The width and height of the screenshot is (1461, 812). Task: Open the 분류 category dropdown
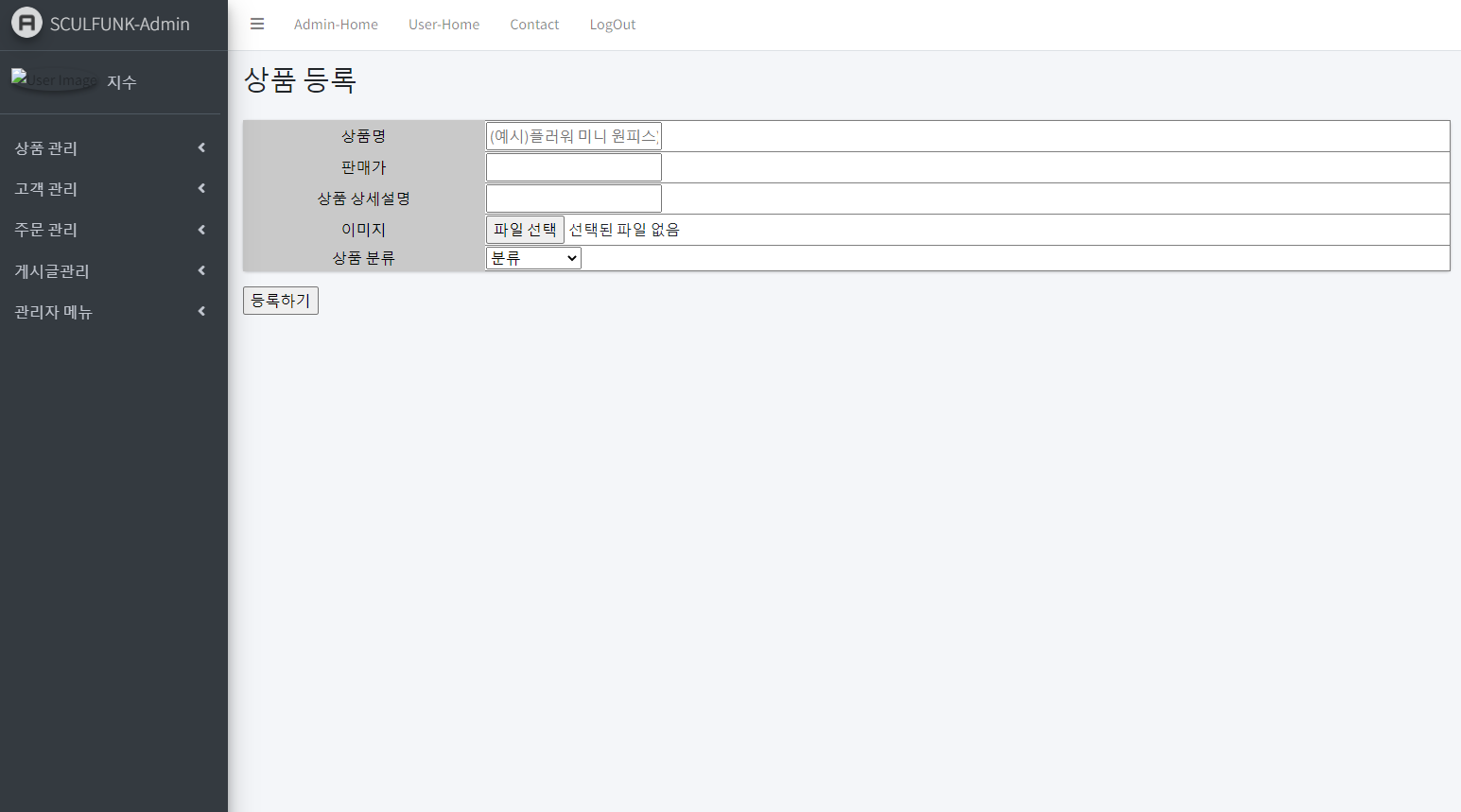pos(533,258)
